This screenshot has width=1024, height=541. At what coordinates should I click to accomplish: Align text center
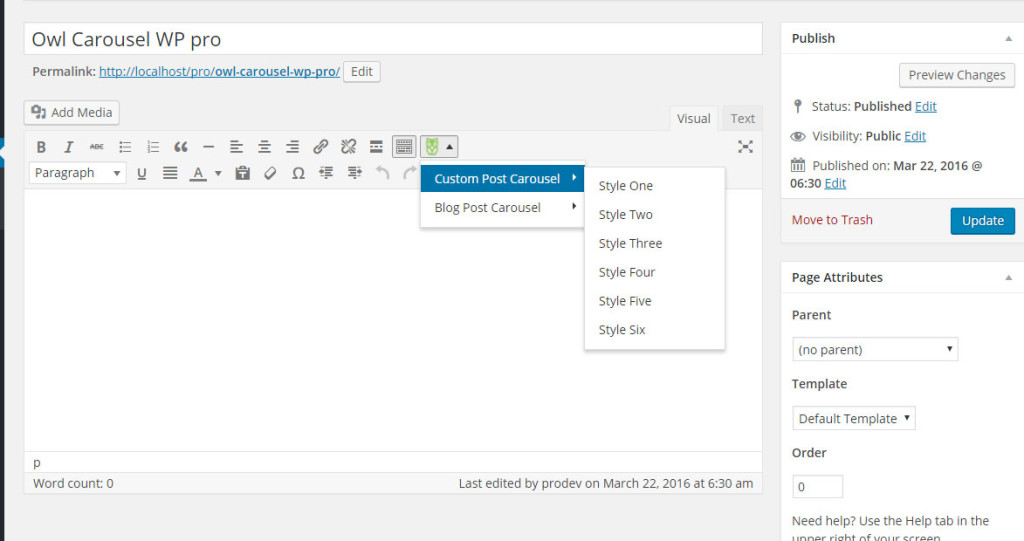[x=264, y=147]
